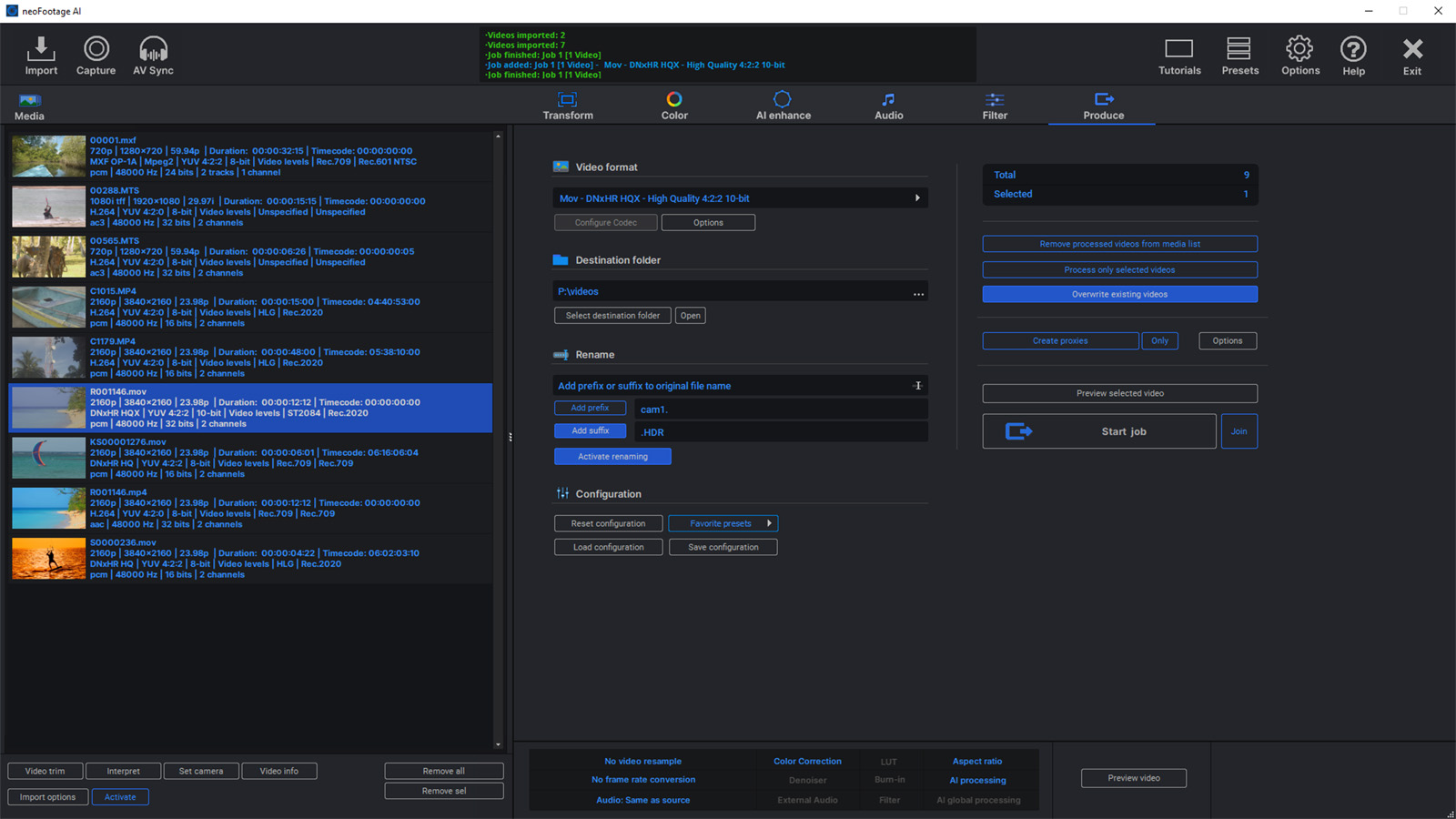Click Configure Codec button
This screenshot has width=1456, height=819.
pyautogui.click(x=605, y=222)
